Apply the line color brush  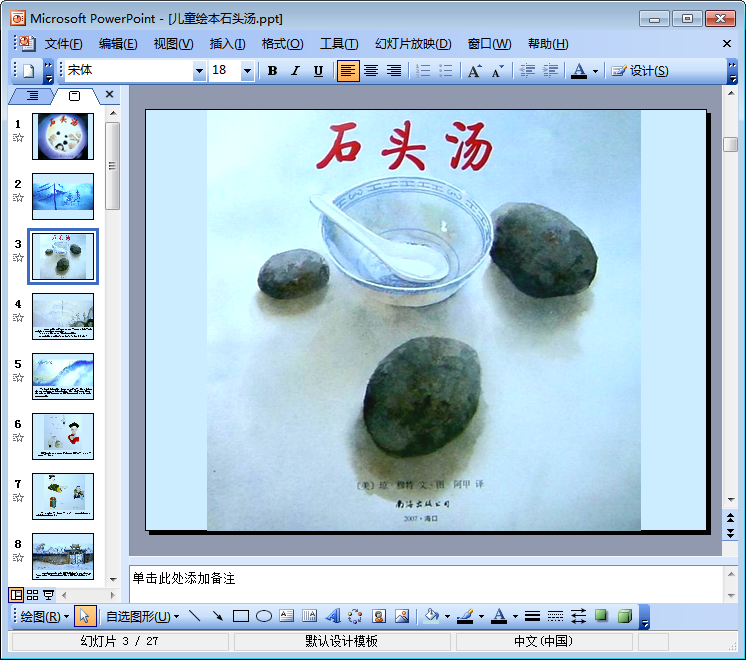click(x=465, y=616)
